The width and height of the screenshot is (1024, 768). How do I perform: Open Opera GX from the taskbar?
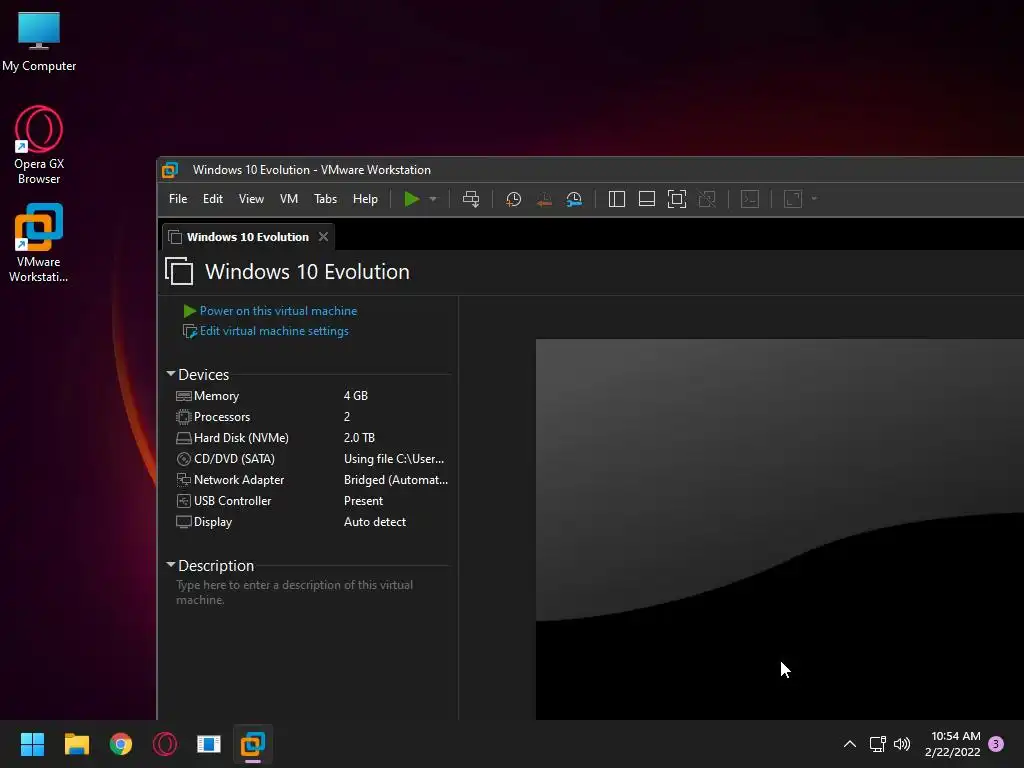click(x=165, y=744)
